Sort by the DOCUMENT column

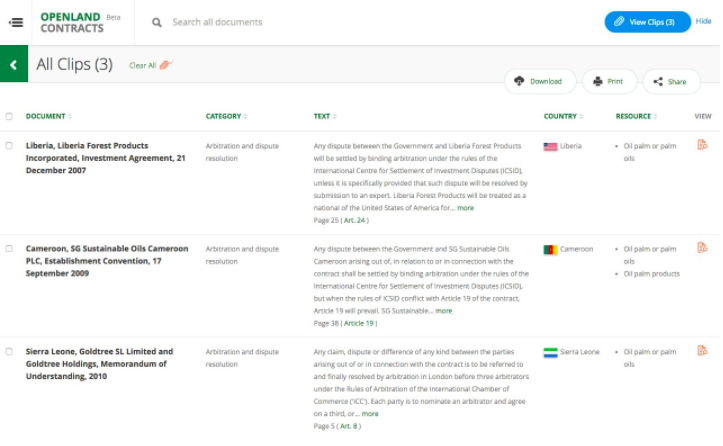[x=48, y=116]
